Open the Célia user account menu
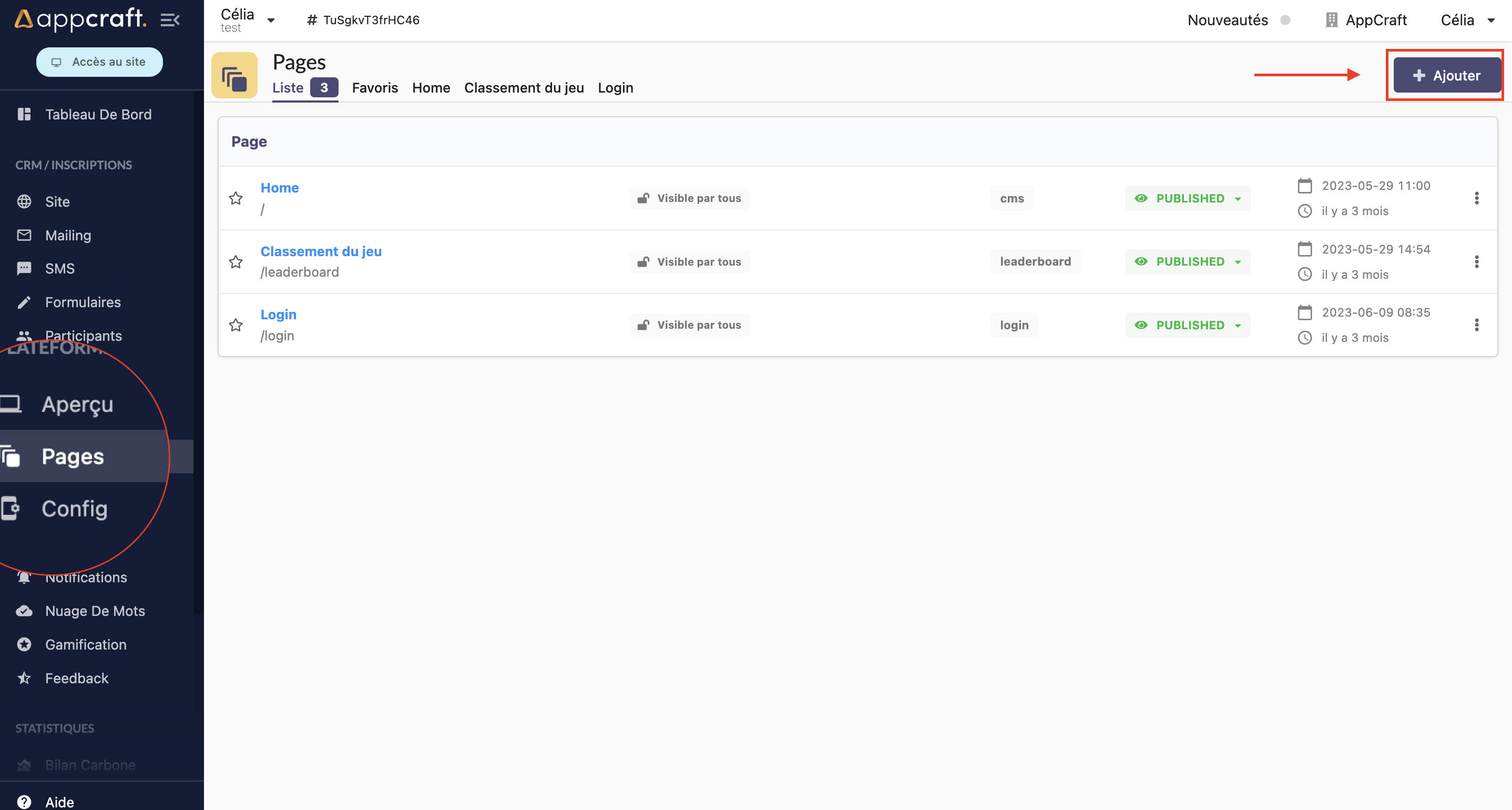This screenshot has height=810, width=1512. coord(1466,20)
